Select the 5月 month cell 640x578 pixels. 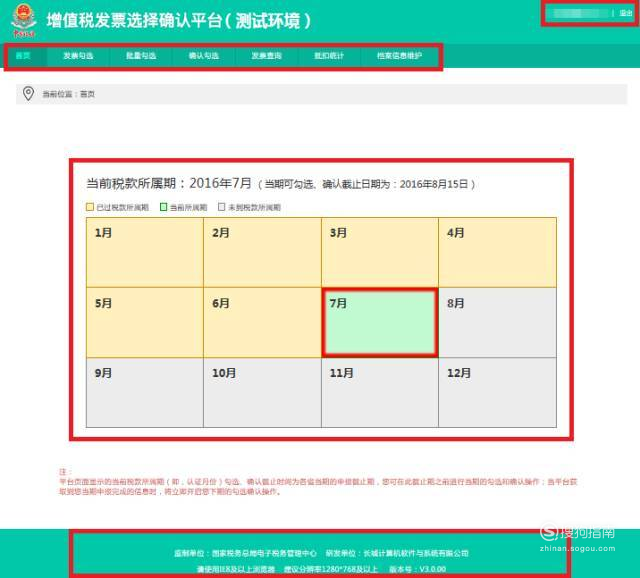(x=145, y=322)
